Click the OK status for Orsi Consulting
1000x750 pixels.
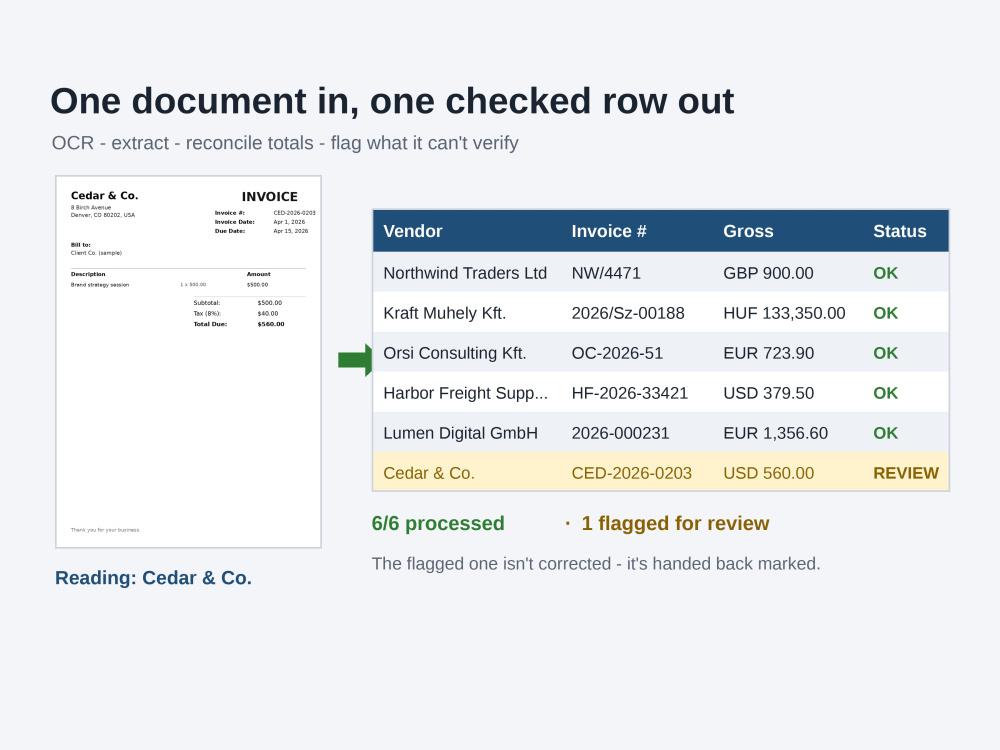click(x=885, y=353)
